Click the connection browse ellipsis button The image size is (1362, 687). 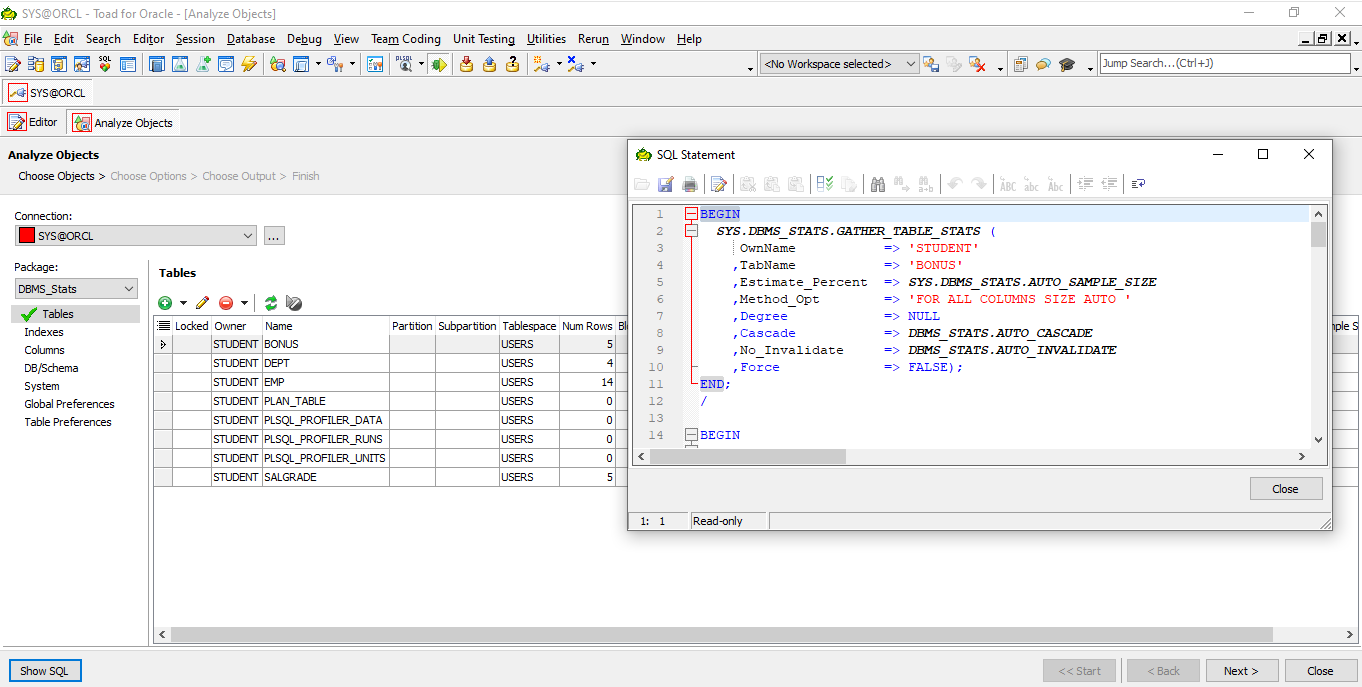275,236
